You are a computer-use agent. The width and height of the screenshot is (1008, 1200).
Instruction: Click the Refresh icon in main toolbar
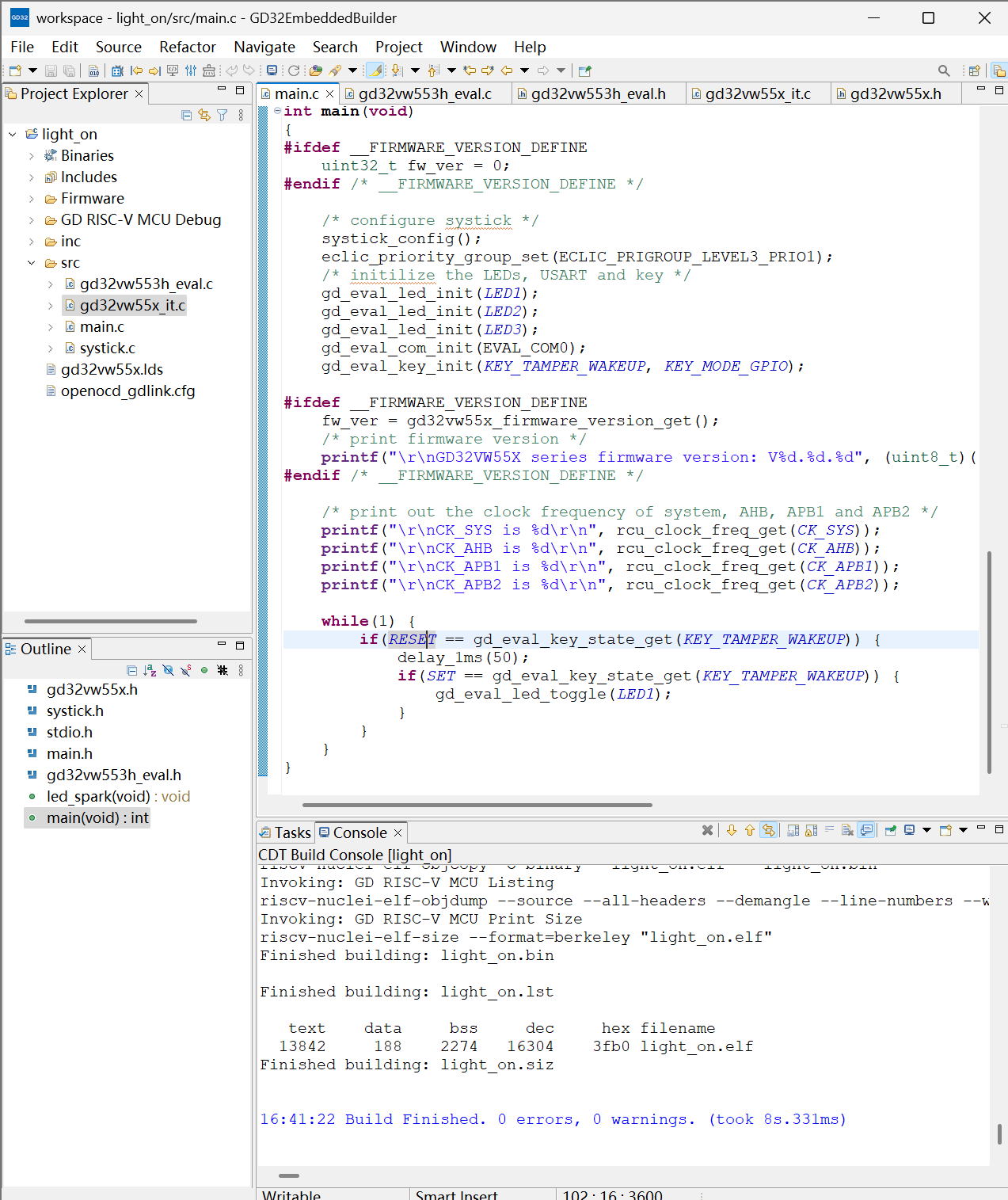click(294, 70)
